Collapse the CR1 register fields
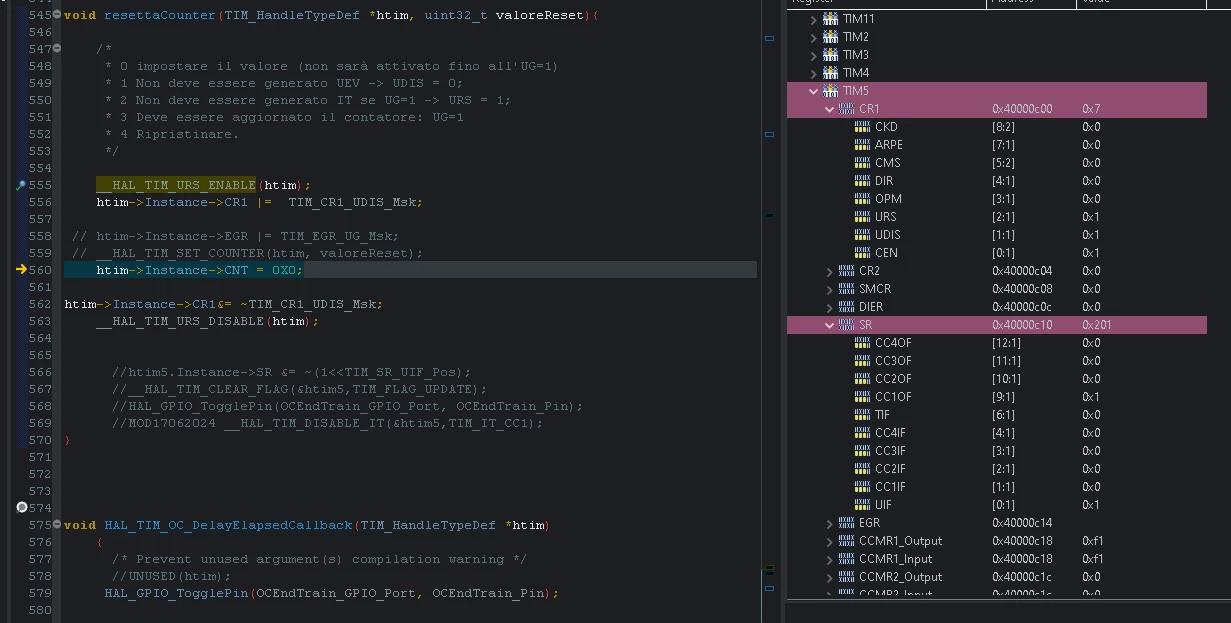This screenshot has height=623, width=1231. [x=829, y=109]
